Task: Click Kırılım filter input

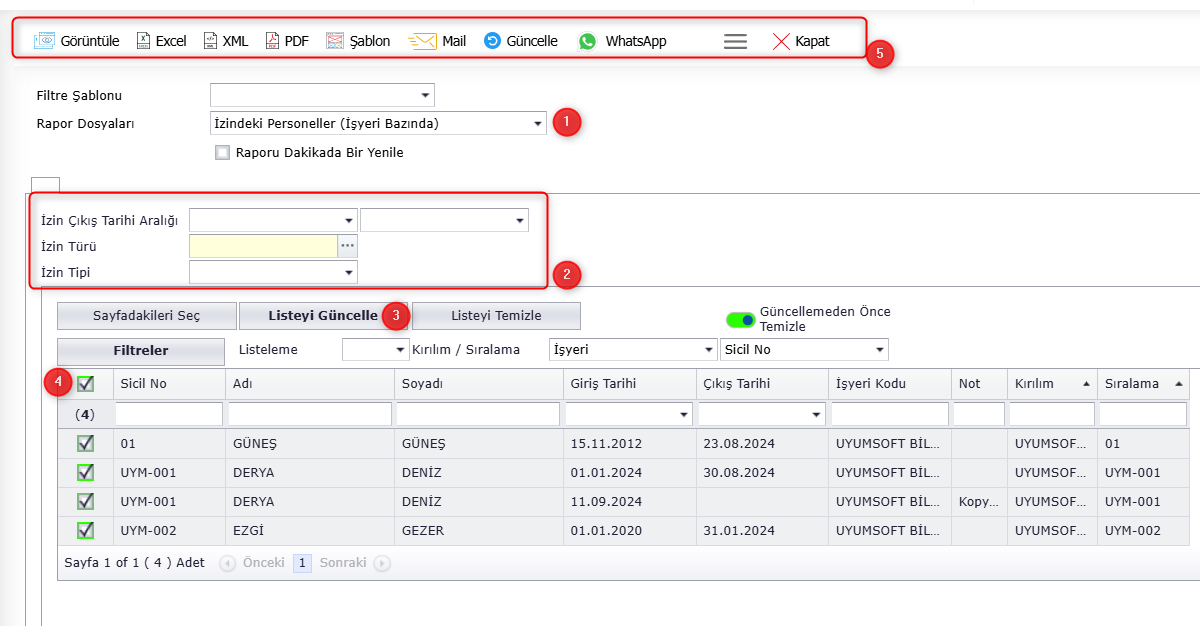Action: (x=1052, y=414)
